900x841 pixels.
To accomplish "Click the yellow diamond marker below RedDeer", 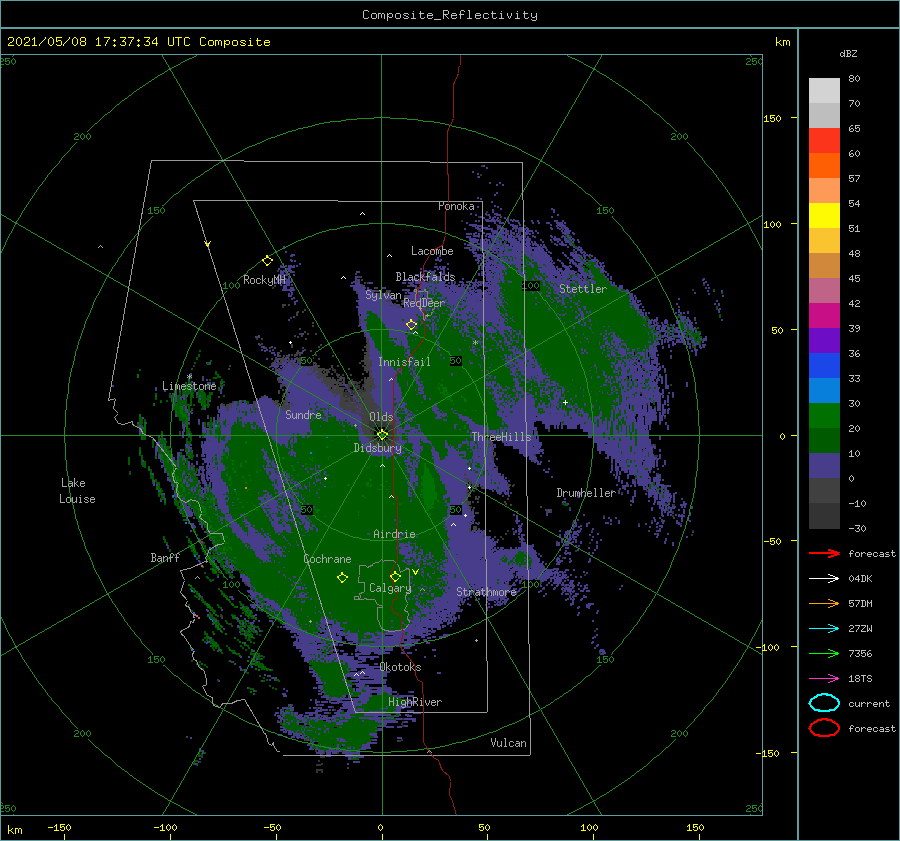I will [x=412, y=325].
